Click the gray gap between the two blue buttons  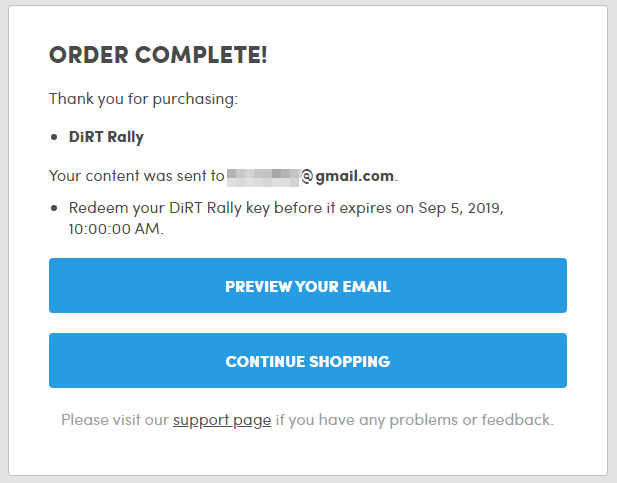(307, 323)
